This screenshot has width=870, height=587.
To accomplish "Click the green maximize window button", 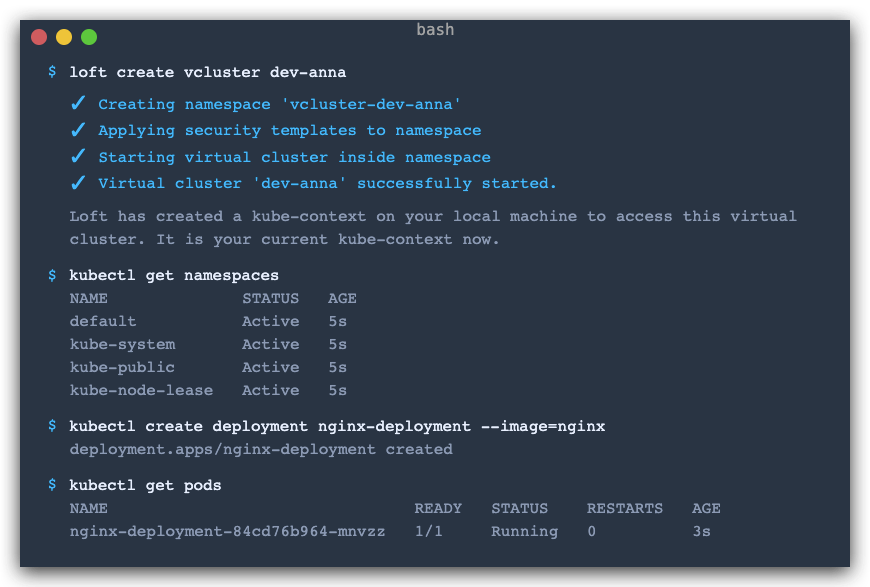I will 89,37.
